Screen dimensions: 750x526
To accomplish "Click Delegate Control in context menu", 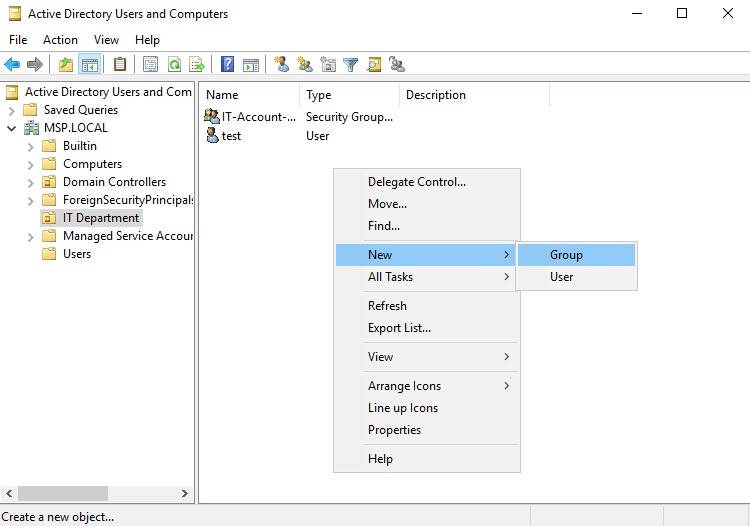I will pyautogui.click(x=416, y=182).
